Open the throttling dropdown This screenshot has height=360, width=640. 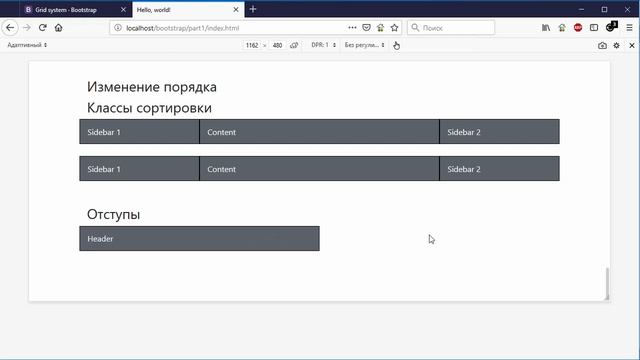364,45
